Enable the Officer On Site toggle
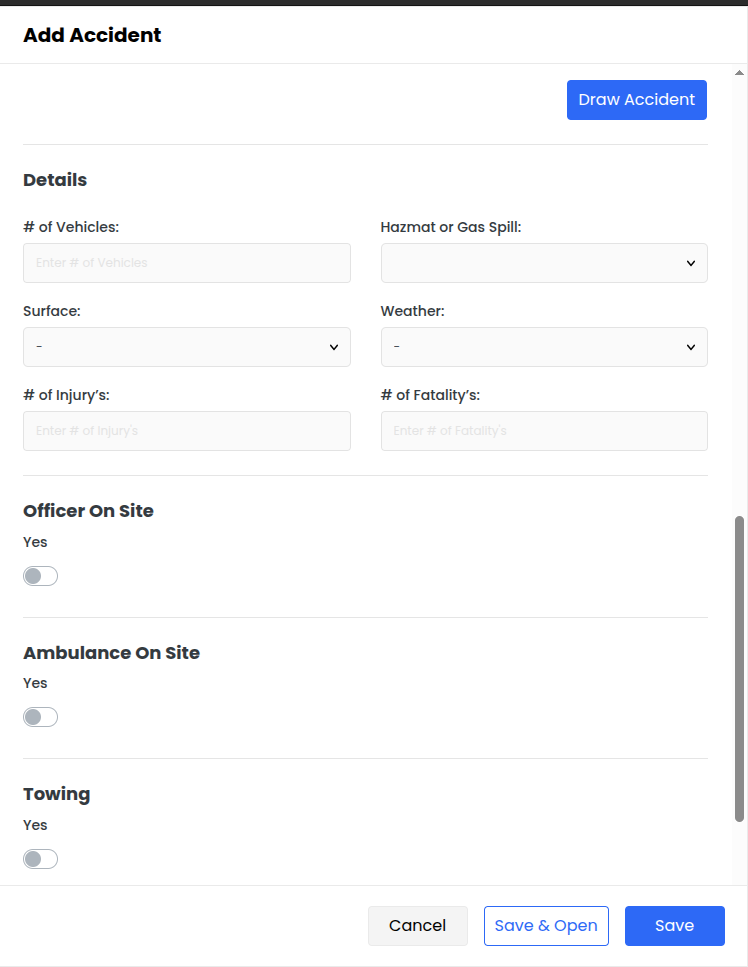 (x=41, y=576)
